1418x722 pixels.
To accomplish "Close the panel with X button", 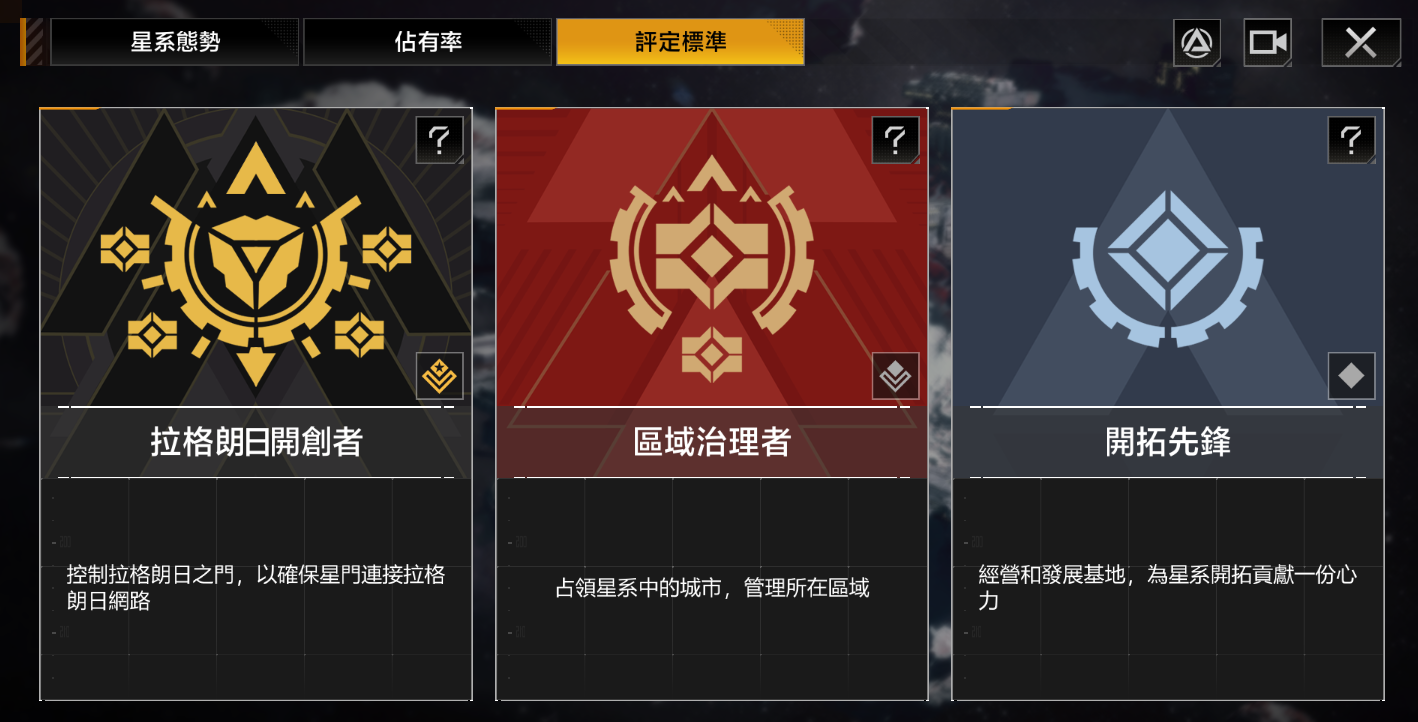I will click(x=1361, y=43).
